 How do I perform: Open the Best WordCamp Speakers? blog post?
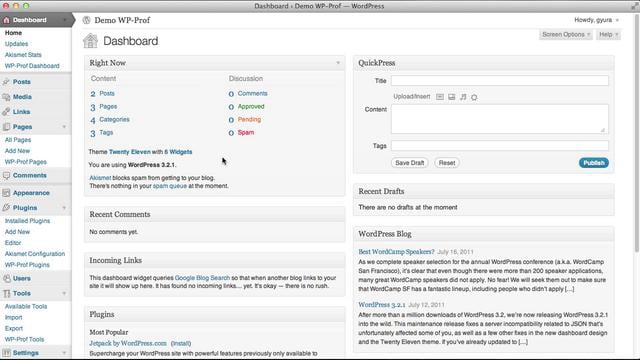point(396,252)
